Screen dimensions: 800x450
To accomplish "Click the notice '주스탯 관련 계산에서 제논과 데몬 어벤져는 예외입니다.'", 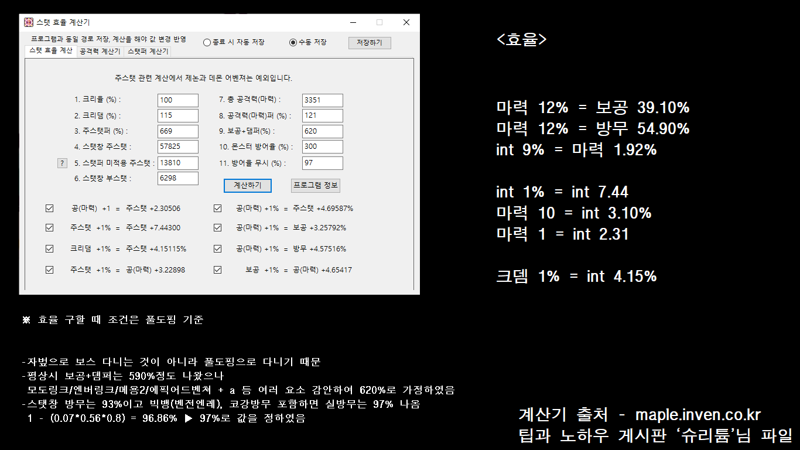I will (x=204, y=78).
